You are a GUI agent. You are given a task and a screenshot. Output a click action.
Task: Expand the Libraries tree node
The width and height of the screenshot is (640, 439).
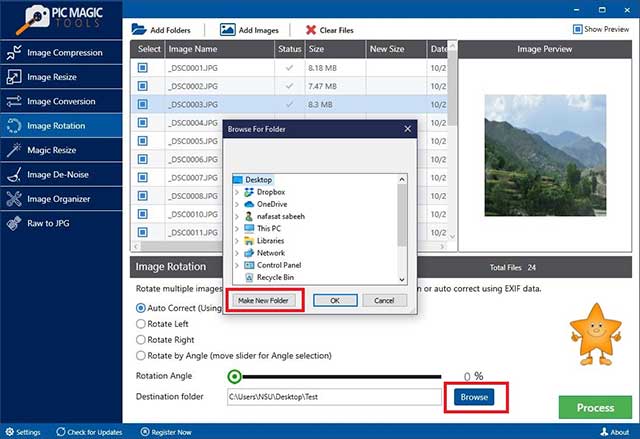click(237, 241)
